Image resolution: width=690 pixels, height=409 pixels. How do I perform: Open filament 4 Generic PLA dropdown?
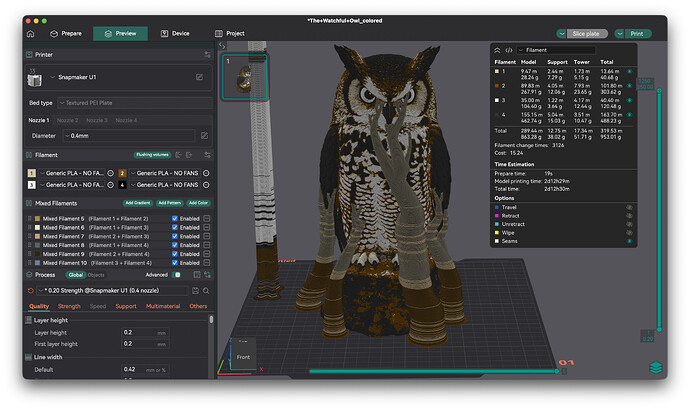(165, 185)
